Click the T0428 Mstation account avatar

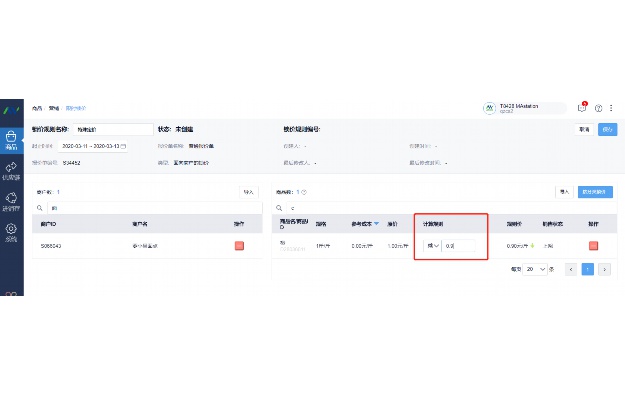point(489,108)
